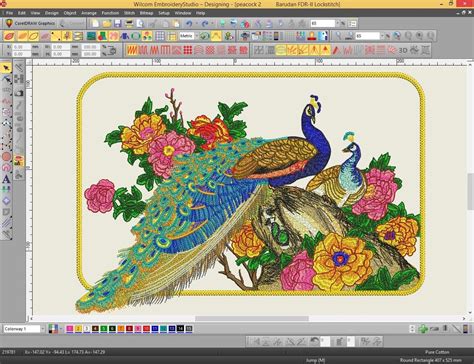Click the zoom percentage field in top toolbar
Screen dimensions: 474x364
(x=323, y=24)
